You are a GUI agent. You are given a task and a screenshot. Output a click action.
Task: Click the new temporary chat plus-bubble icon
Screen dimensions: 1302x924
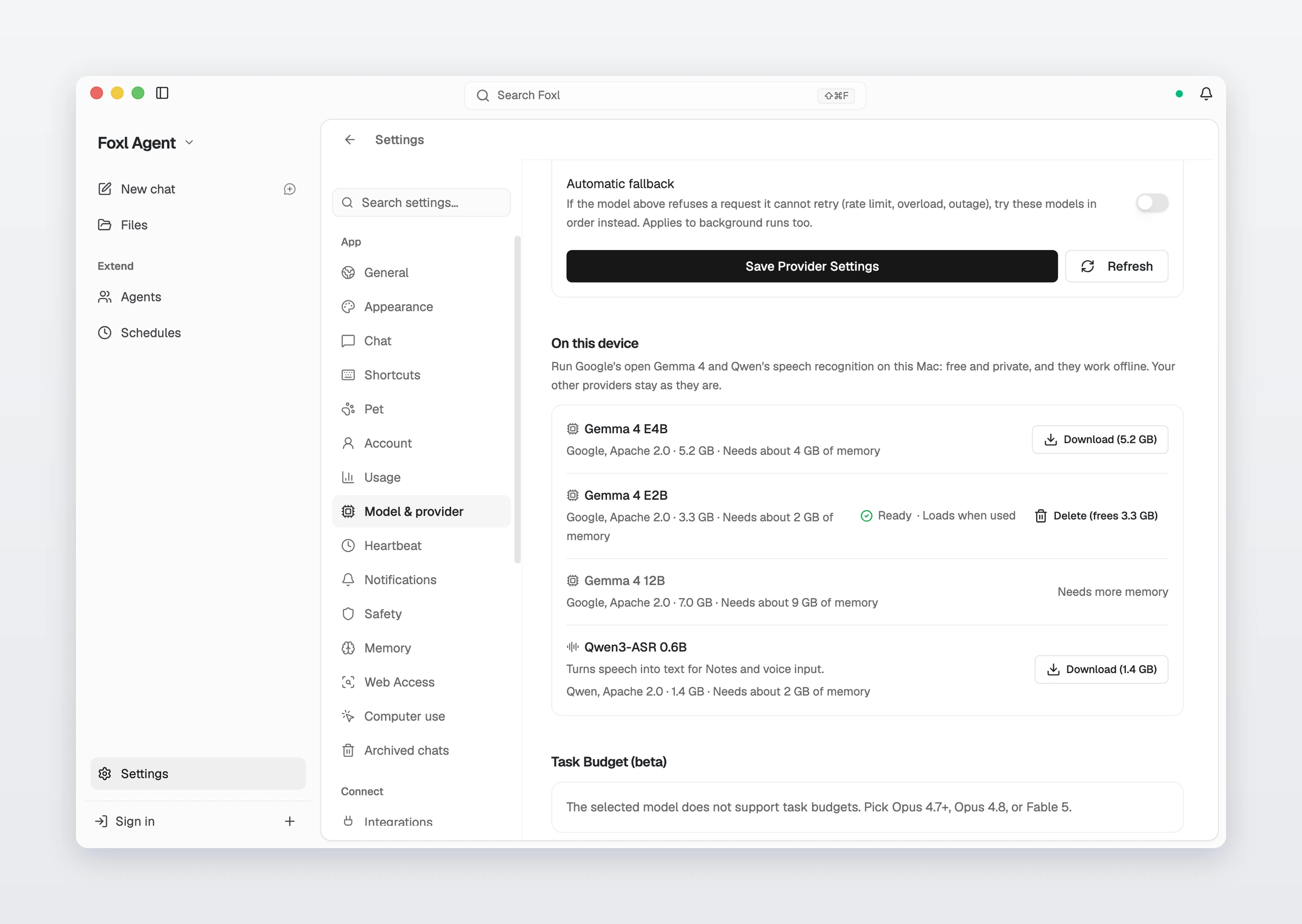coord(290,189)
